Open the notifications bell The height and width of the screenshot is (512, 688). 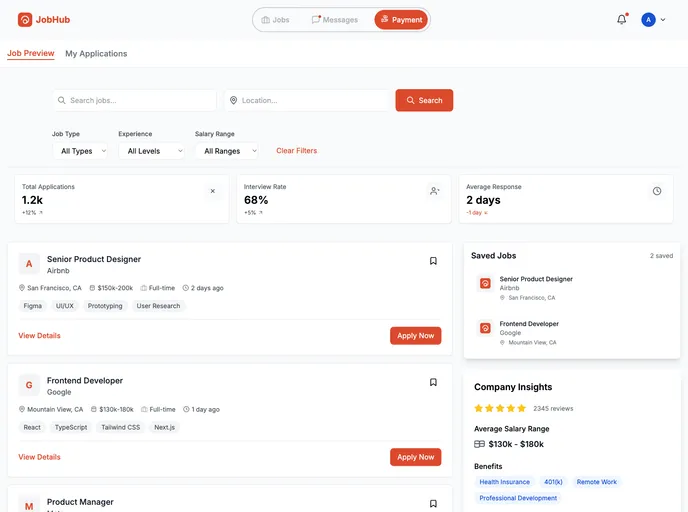point(622,19)
